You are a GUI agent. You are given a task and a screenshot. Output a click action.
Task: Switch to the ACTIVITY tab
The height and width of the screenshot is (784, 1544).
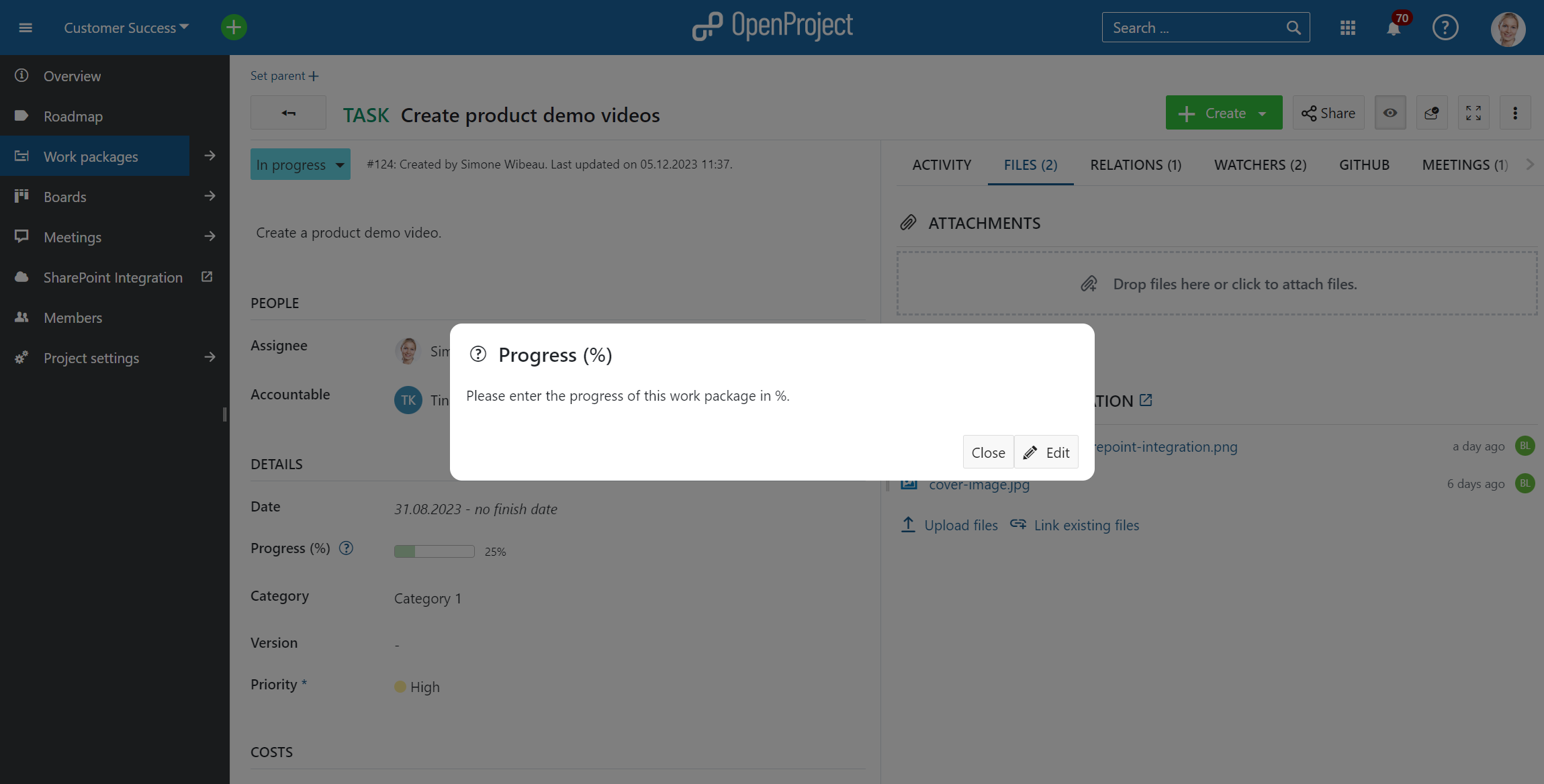942,163
